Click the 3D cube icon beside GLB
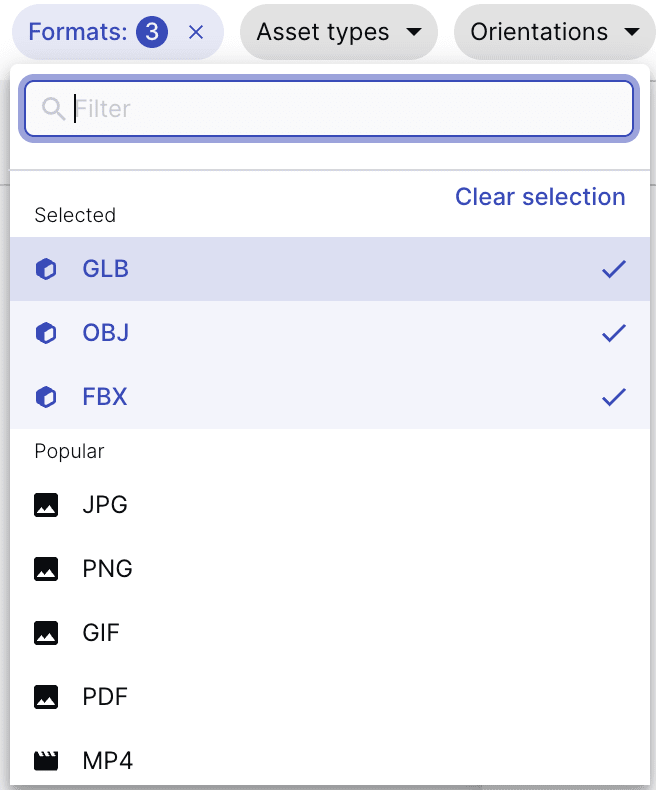This screenshot has width=656, height=790. pyautogui.click(x=46, y=269)
